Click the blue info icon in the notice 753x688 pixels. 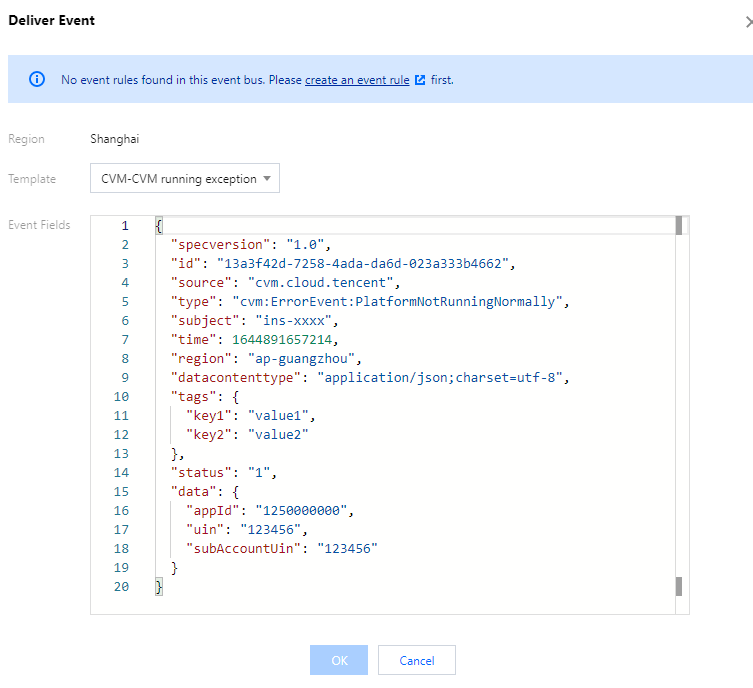tap(37, 79)
